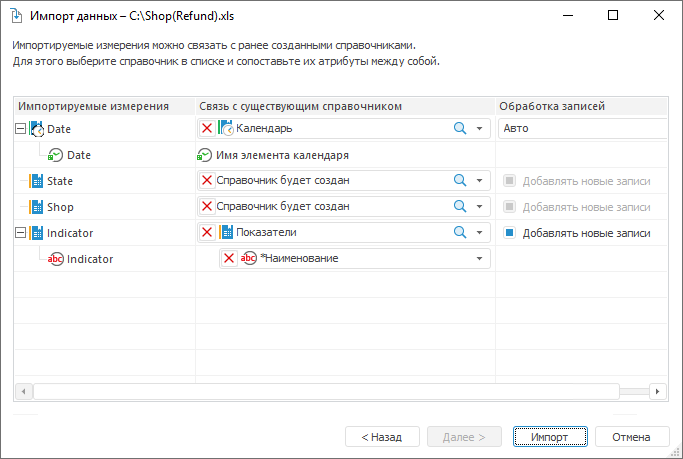Go back with < Назад button

[382, 437]
